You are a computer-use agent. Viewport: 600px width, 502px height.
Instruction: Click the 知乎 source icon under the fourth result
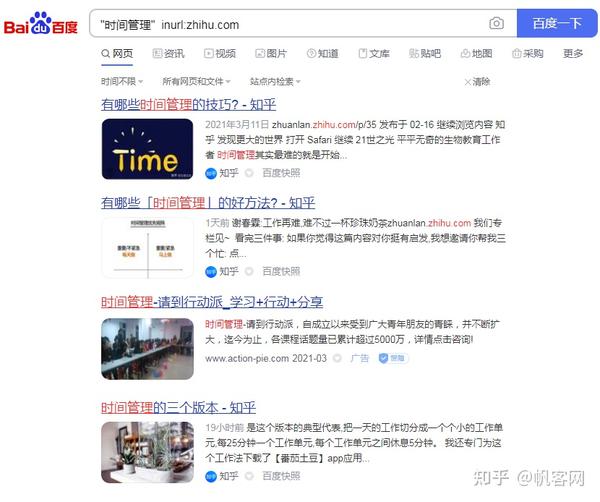click(x=211, y=476)
